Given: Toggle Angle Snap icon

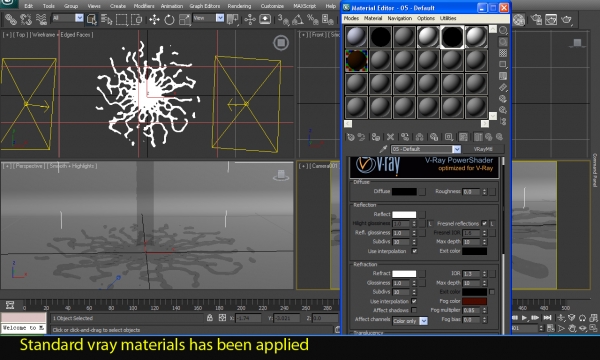Looking at the screenshot, I should [x=298, y=19].
